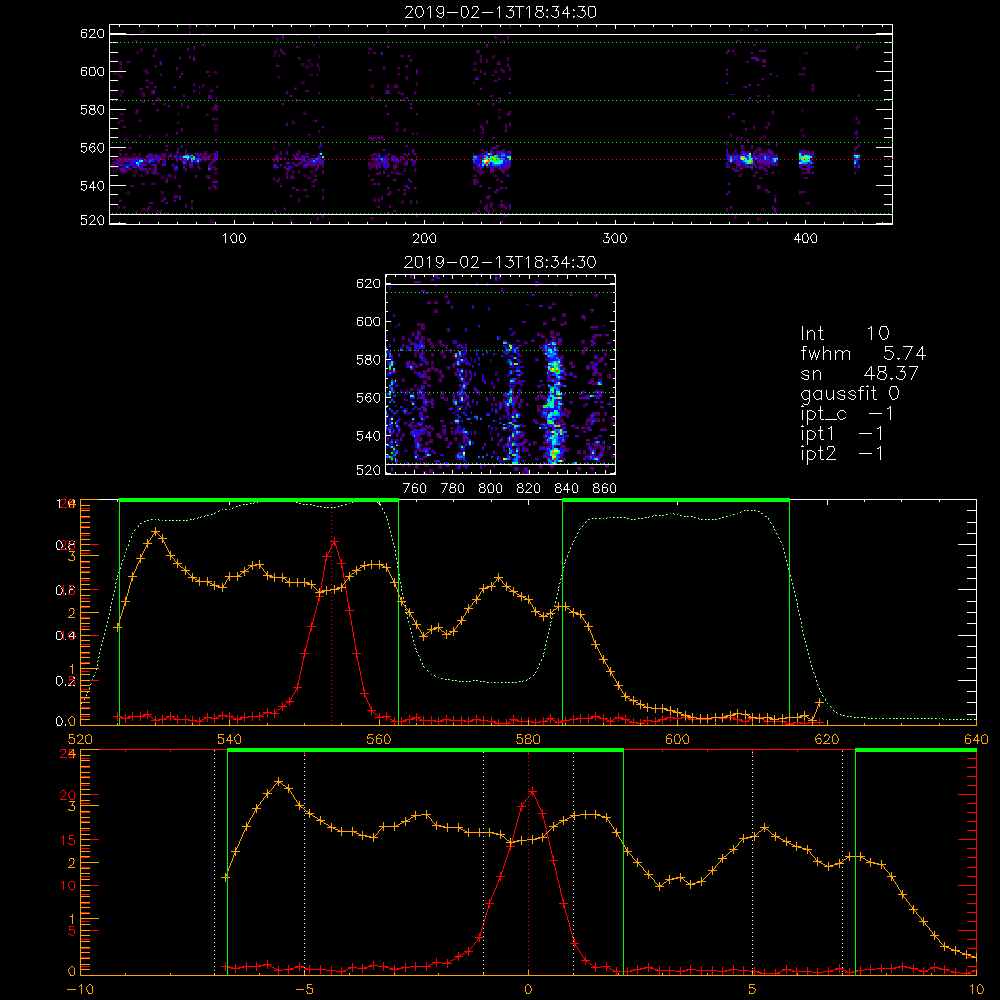Click the thick green bar spanning 525–562 in upper profile plot
The width and height of the screenshot is (1000, 1000).
259,501
